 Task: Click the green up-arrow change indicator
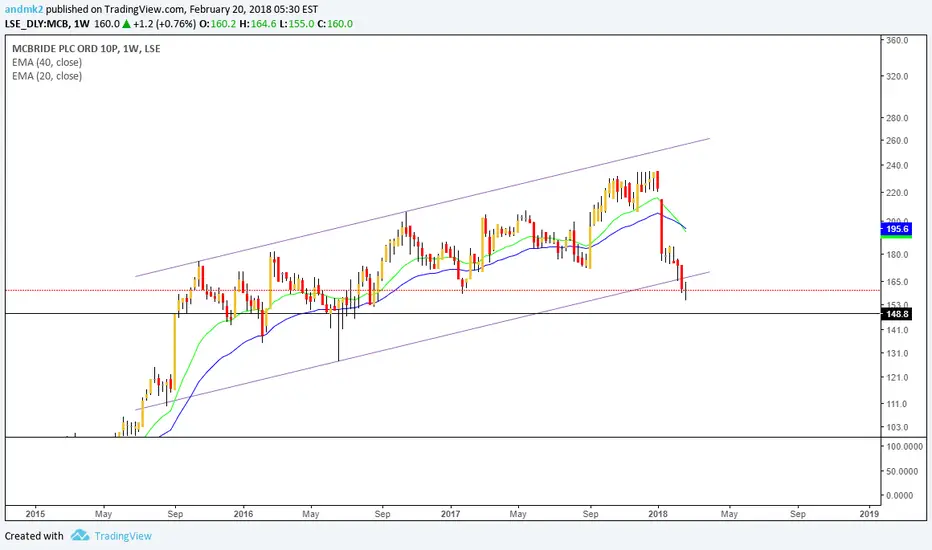(x=126, y=24)
